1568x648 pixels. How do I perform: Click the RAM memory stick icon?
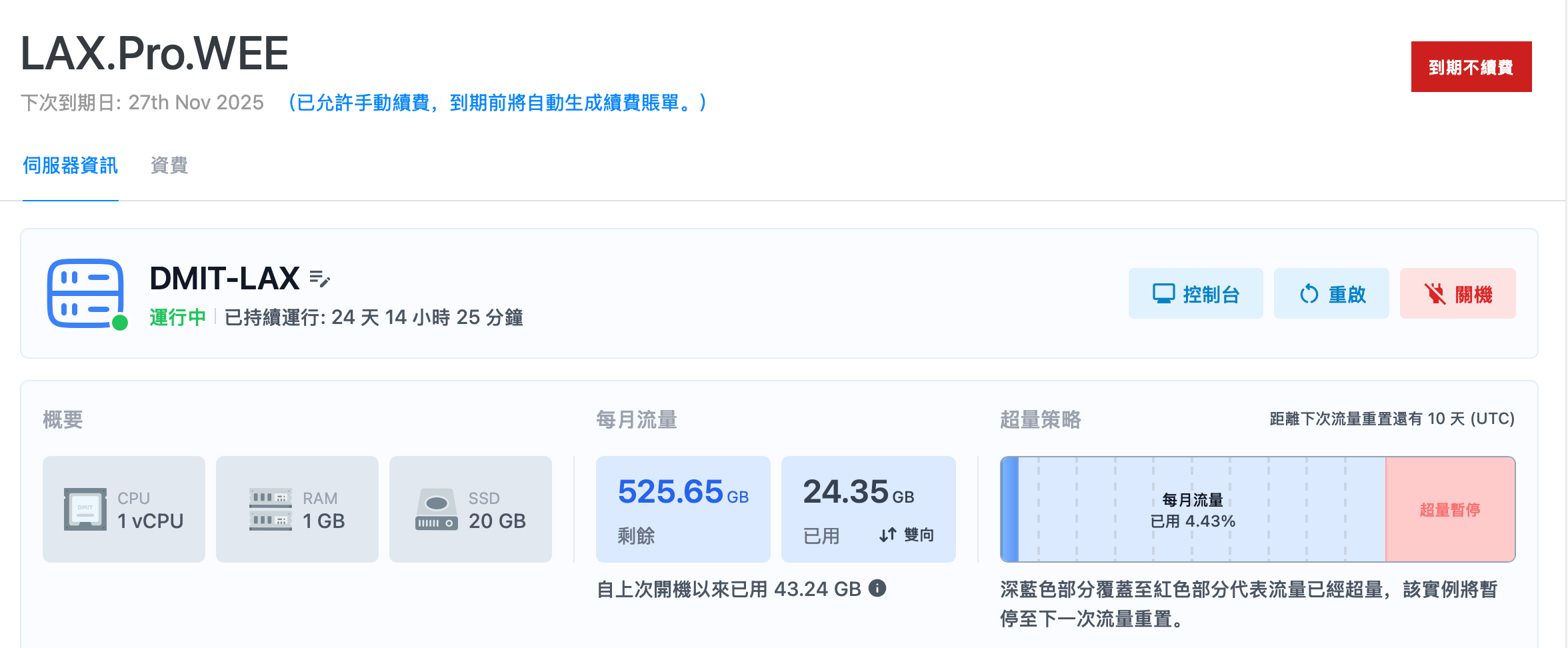click(271, 509)
